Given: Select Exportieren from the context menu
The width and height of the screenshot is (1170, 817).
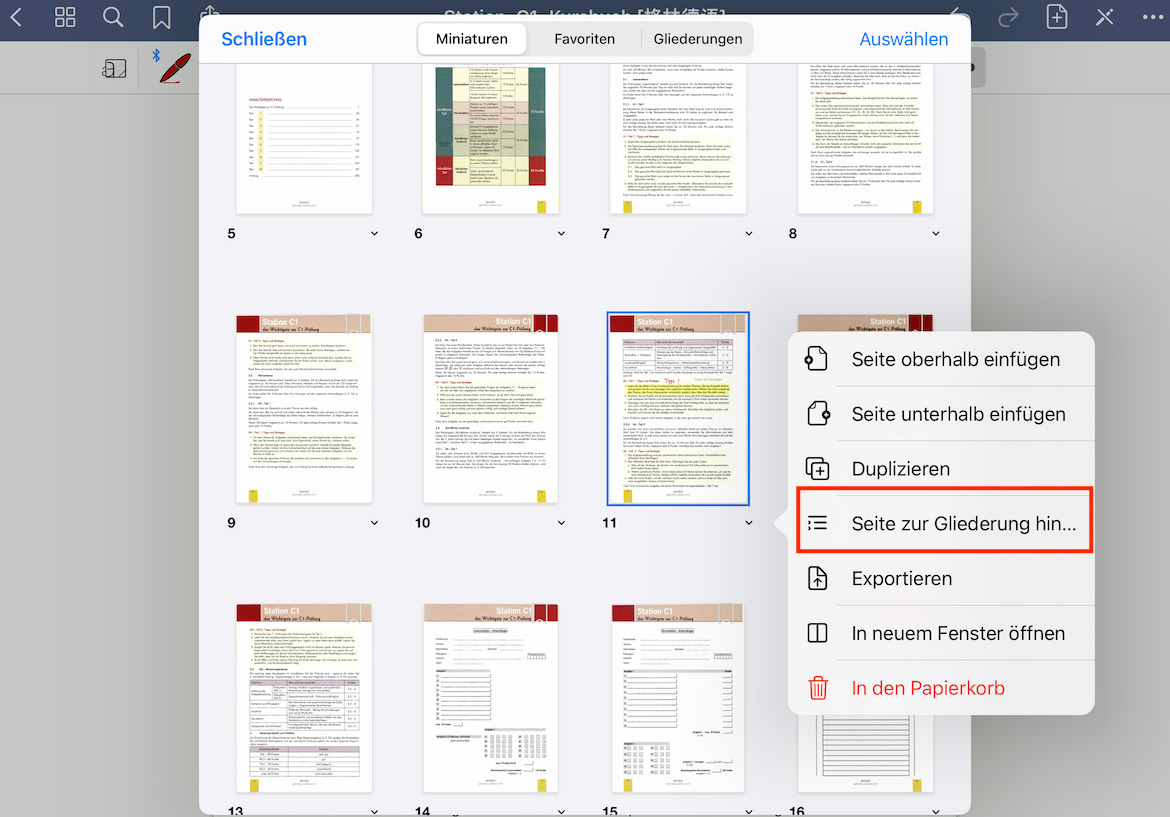Looking at the screenshot, I should (x=901, y=578).
